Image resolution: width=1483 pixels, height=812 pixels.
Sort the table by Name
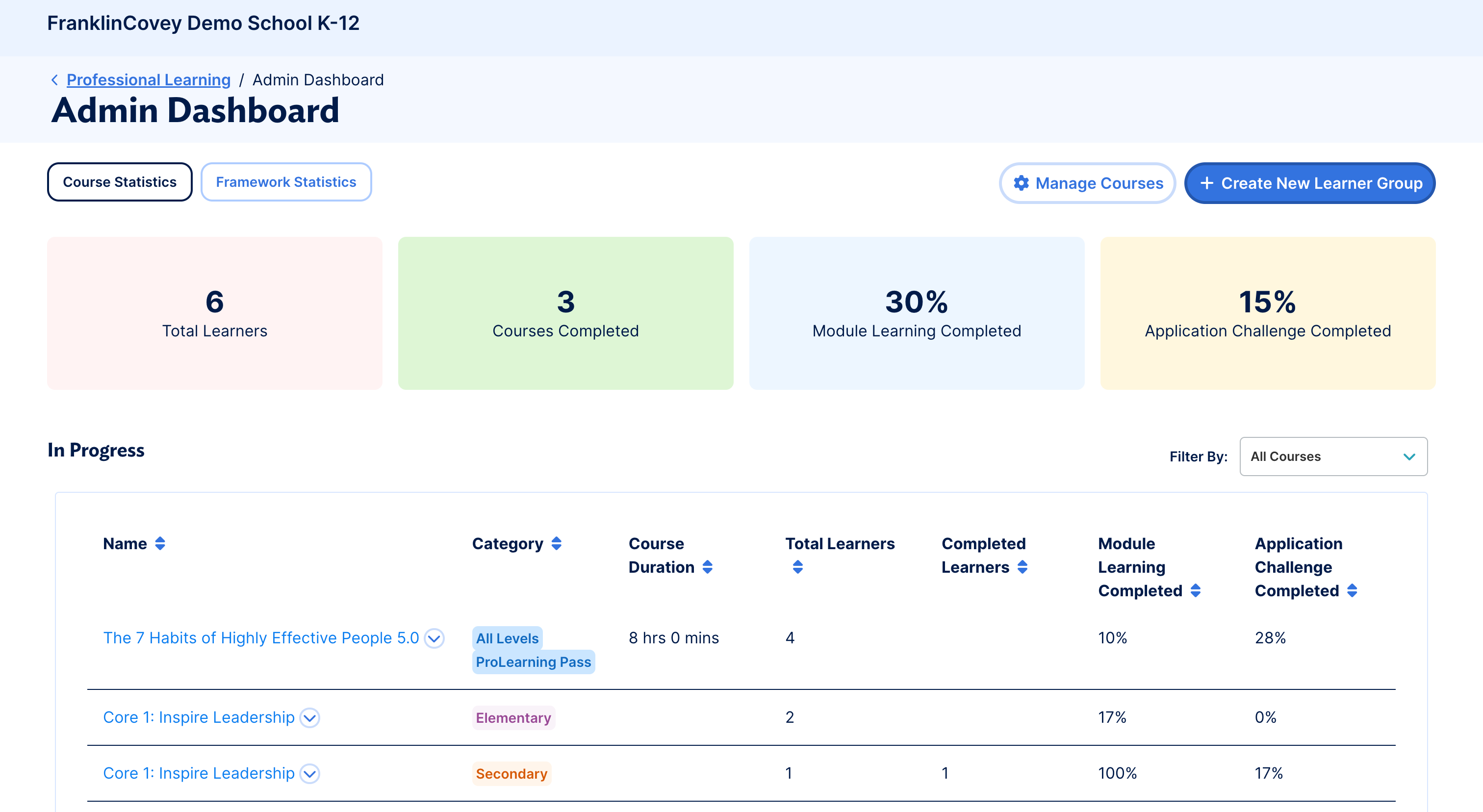click(x=160, y=544)
